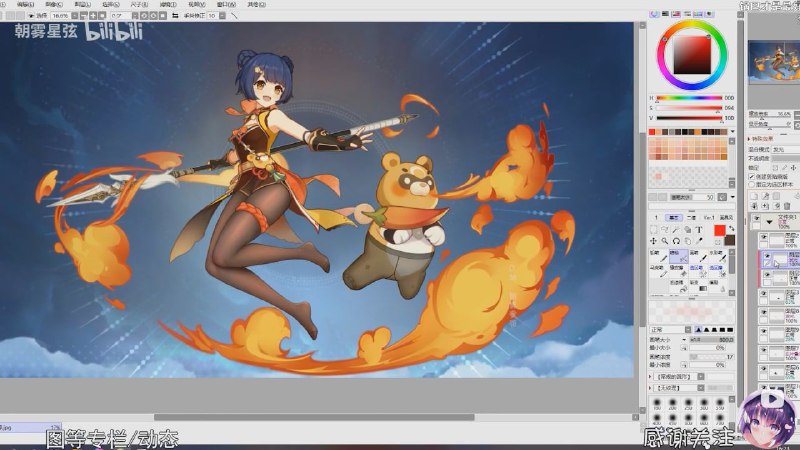800x450 pixels.
Task: Choose the 油漆桶 bucket tool
Action: (678, 286)
